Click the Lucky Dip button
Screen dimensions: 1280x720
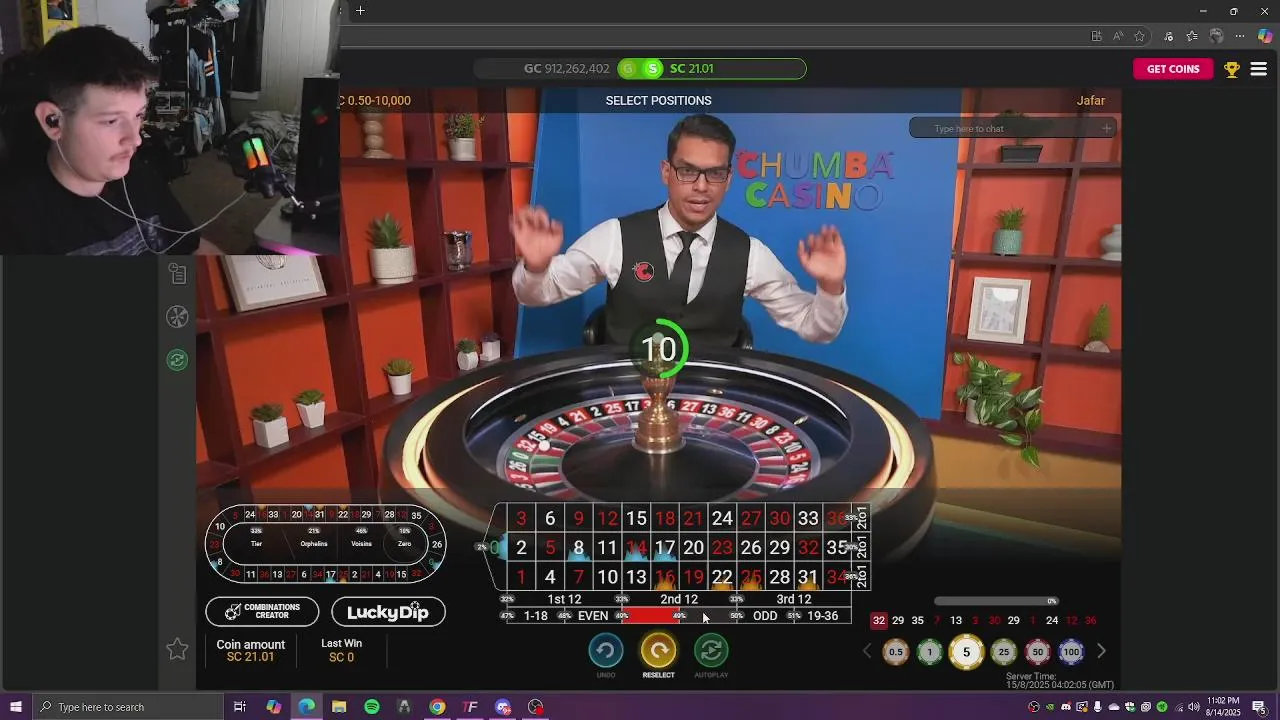tap(388, 611)
